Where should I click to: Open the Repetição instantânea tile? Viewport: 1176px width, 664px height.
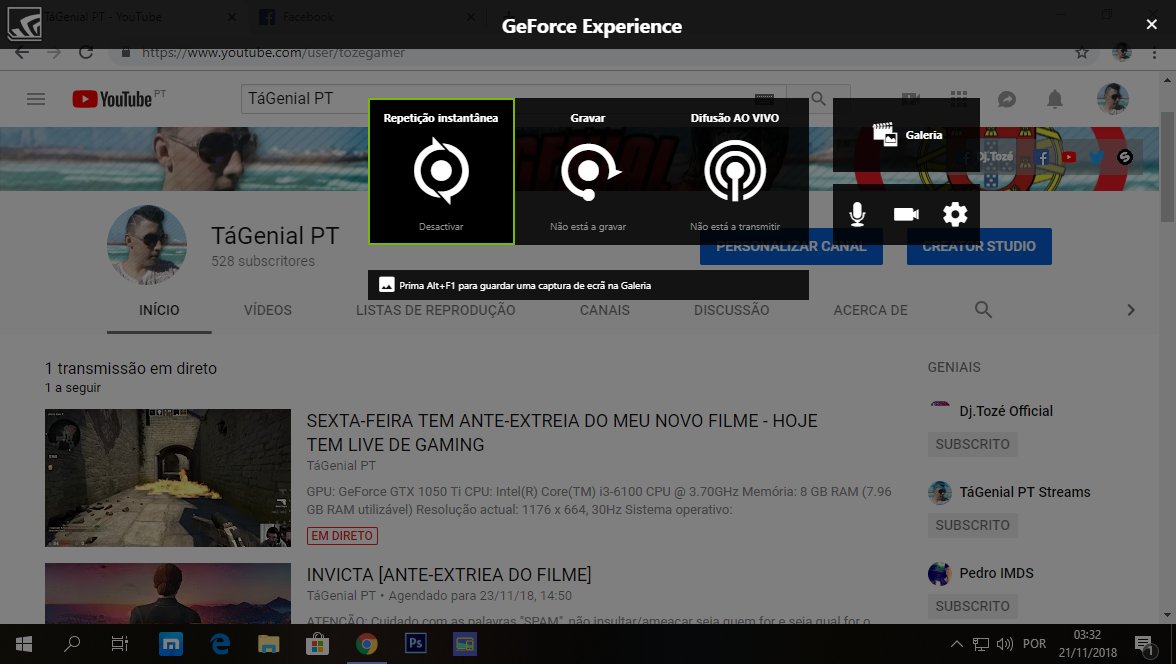tap(441, 171)
